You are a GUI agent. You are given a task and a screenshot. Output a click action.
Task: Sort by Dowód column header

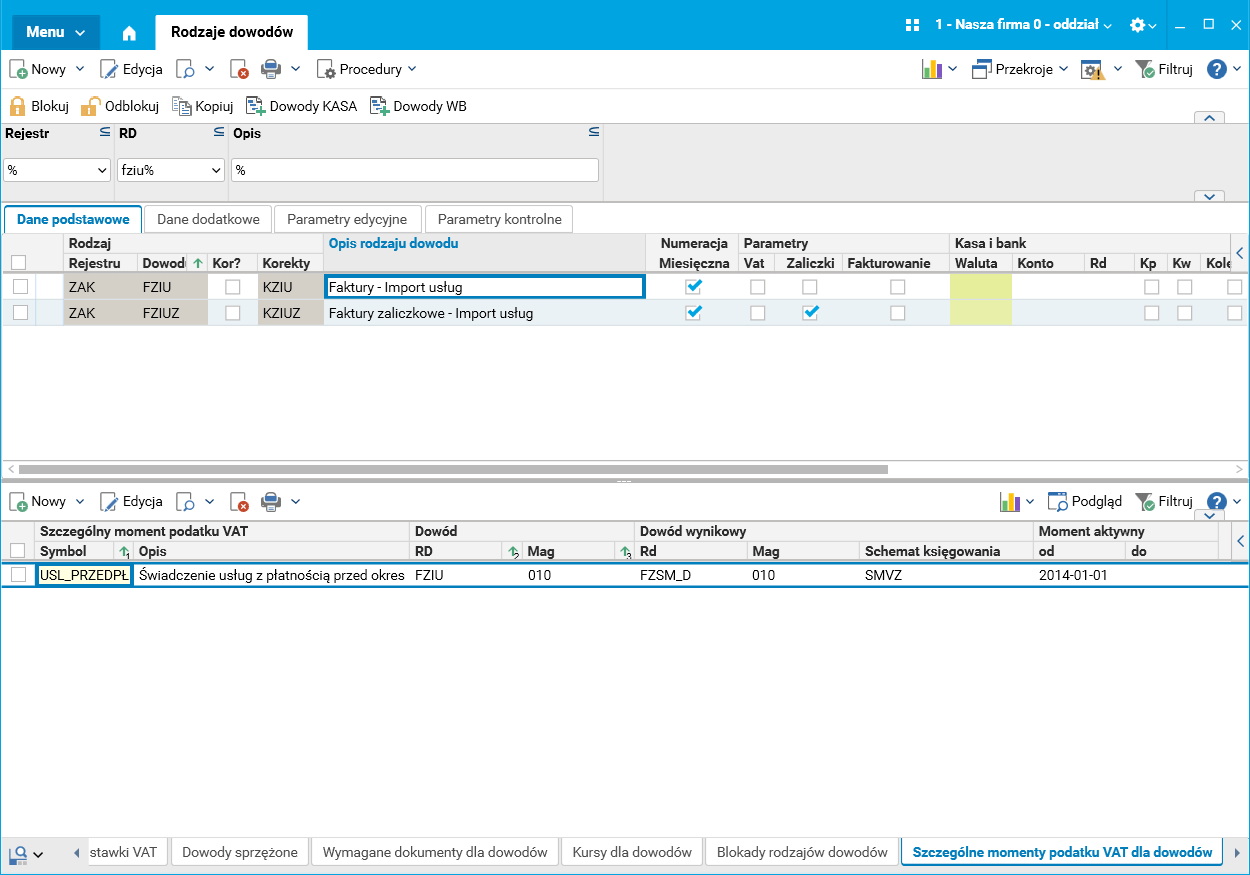click(172, 263)
